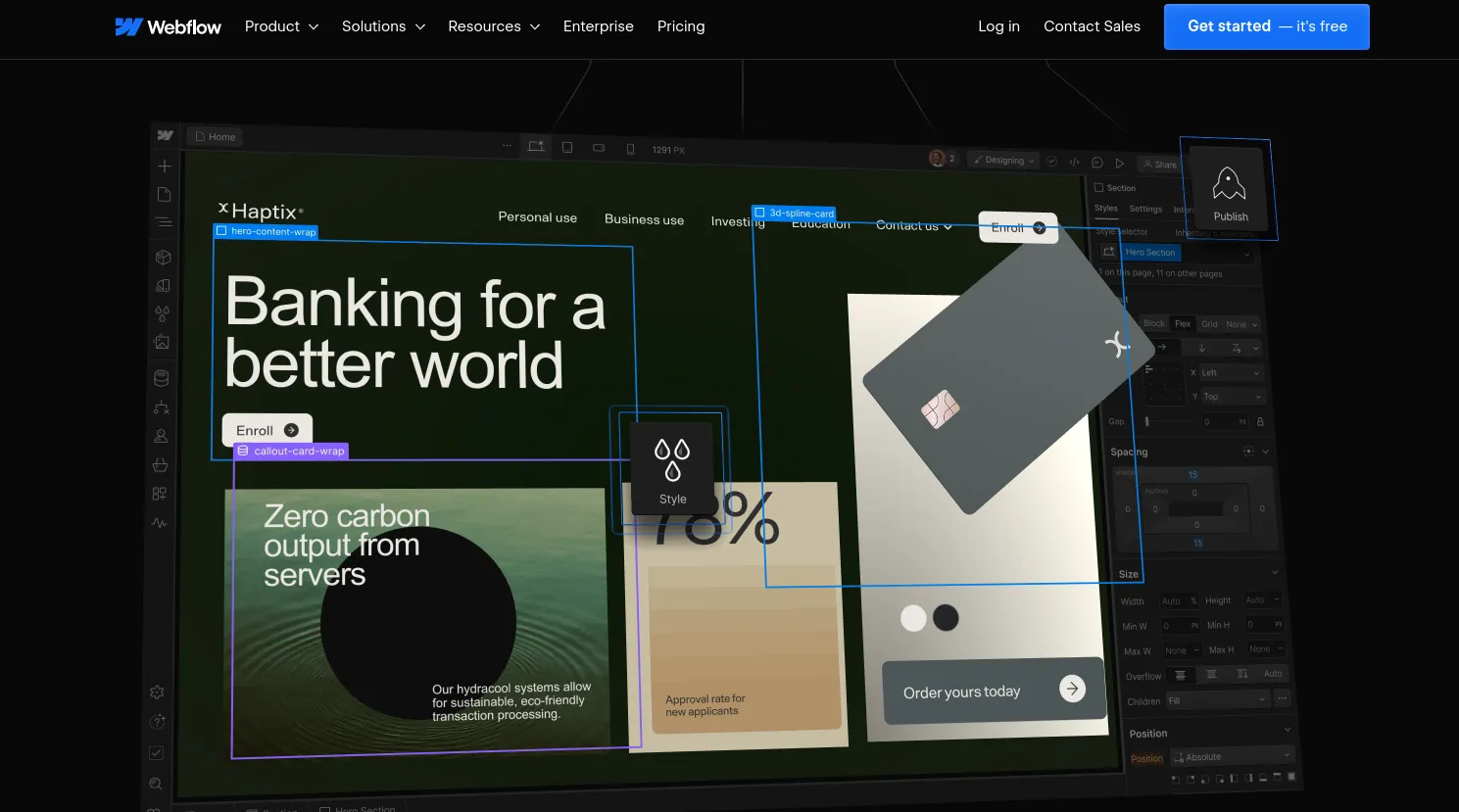The height and width of the screenshot is (812, 1459).
Task: Open the Style selectors droplets icon in sidebar
Action: coord(163,314)
